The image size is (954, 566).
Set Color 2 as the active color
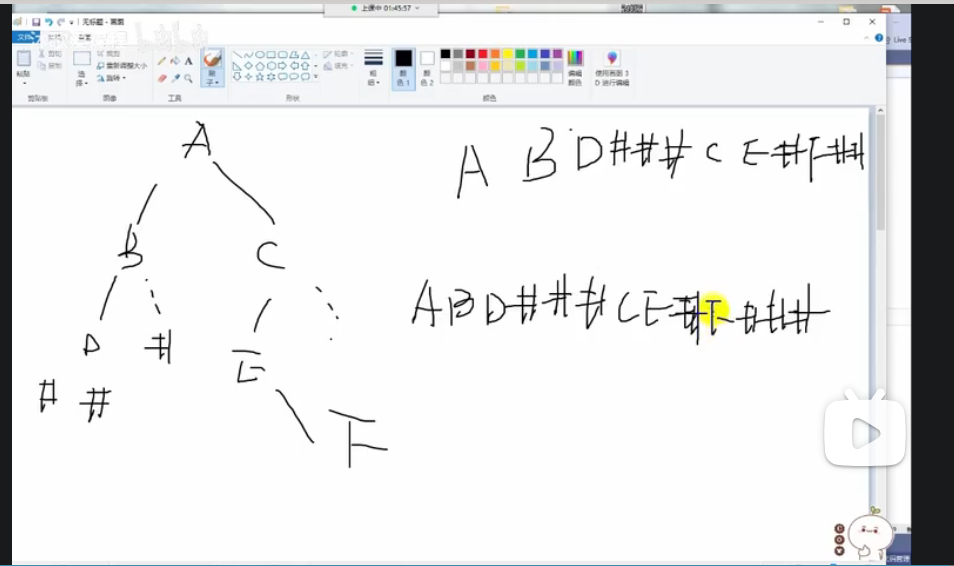[427, 68]
